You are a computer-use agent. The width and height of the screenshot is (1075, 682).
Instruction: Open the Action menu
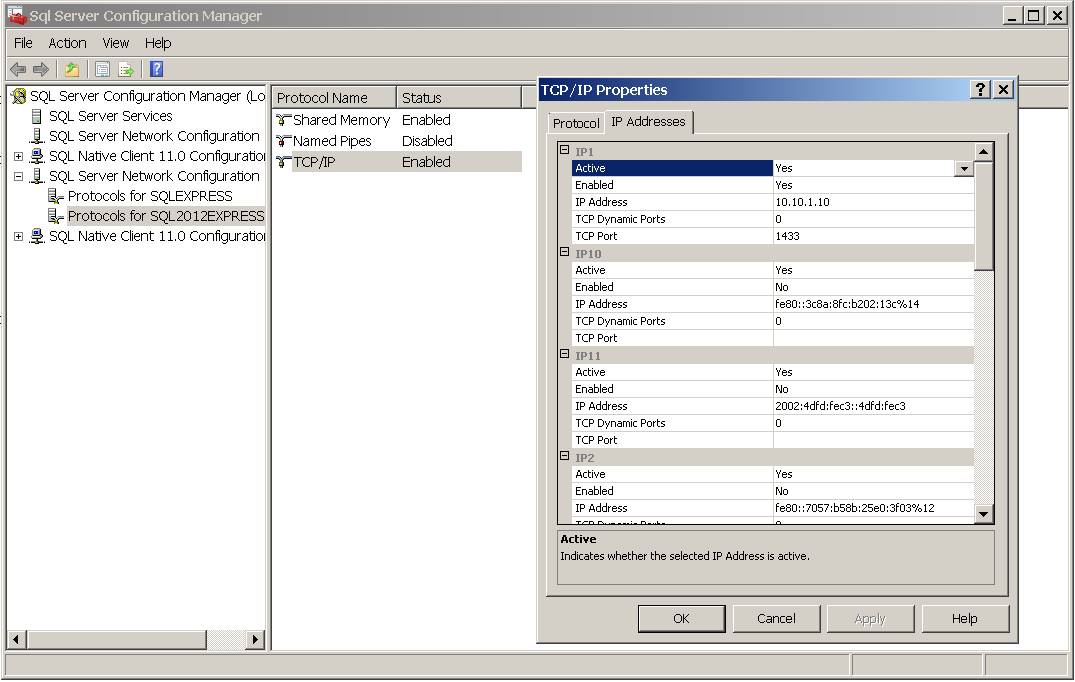point(67,43)
